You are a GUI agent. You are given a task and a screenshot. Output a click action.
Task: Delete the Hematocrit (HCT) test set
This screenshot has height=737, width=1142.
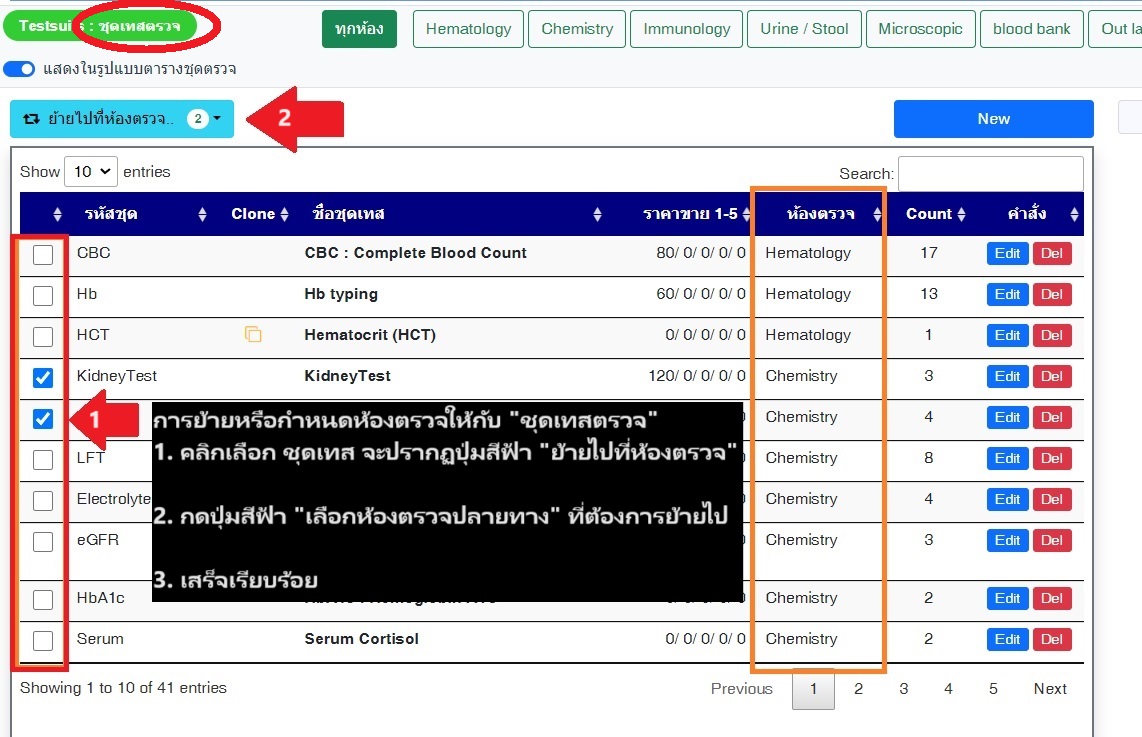pyautogui.click(x=1052, y=335)
